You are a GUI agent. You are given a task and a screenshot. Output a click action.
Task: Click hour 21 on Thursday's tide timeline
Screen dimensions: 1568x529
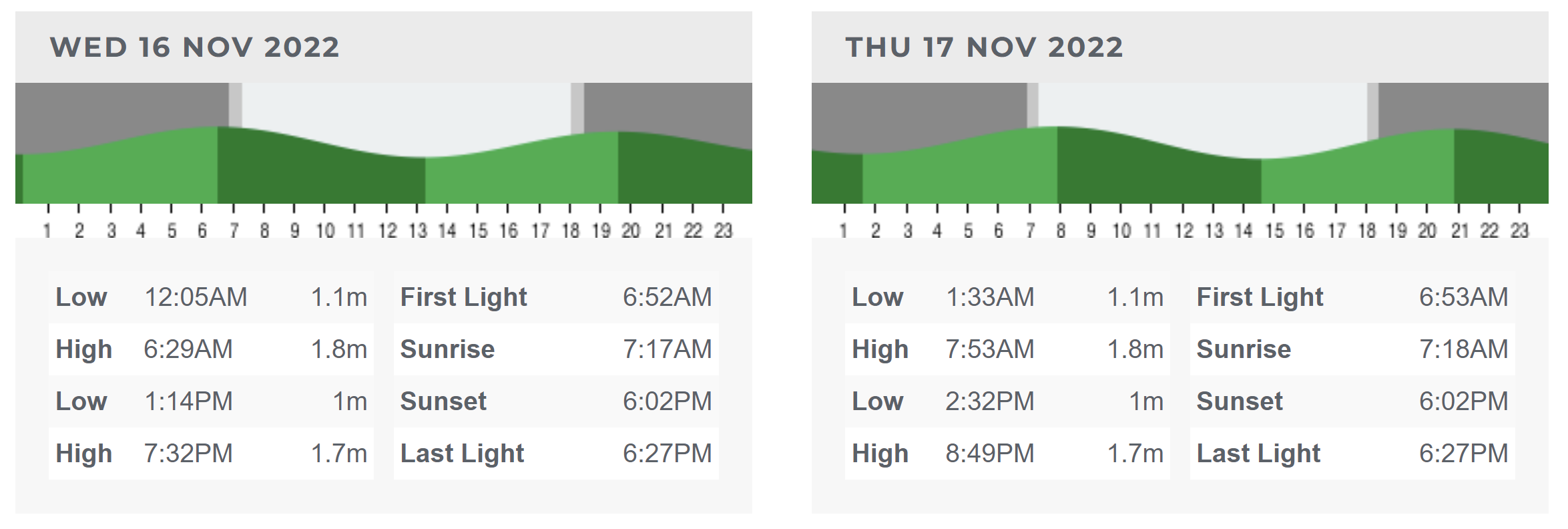[1460, 230]
